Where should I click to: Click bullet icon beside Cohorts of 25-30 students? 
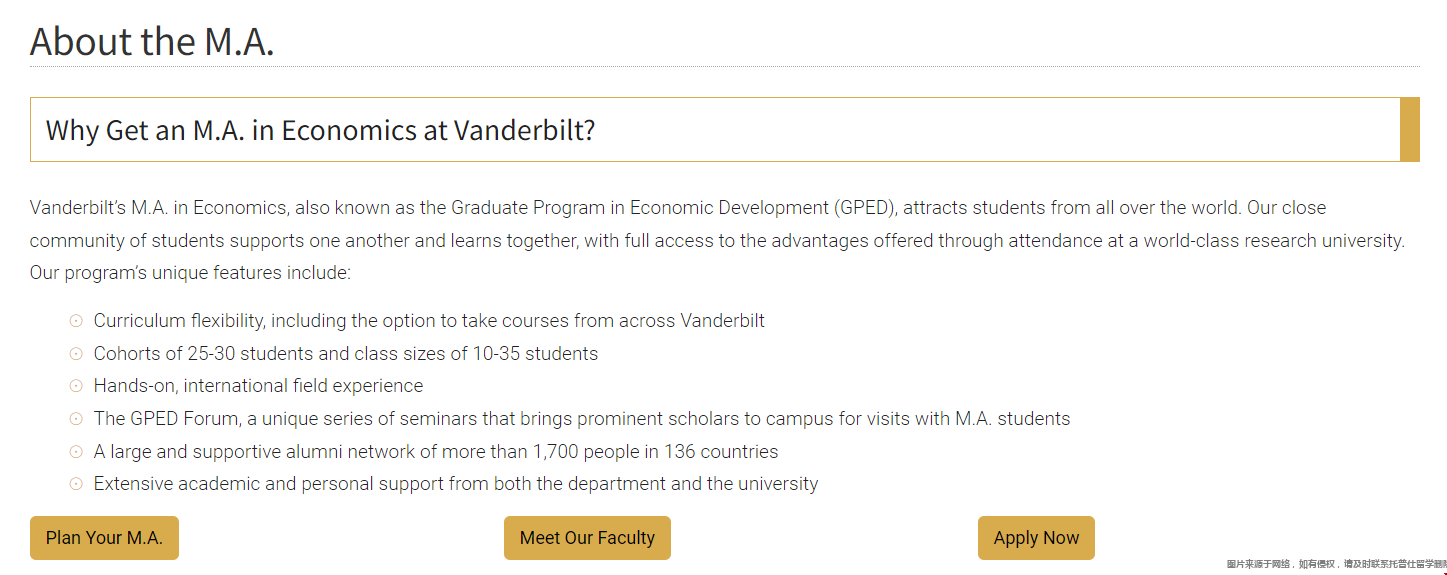76,354
